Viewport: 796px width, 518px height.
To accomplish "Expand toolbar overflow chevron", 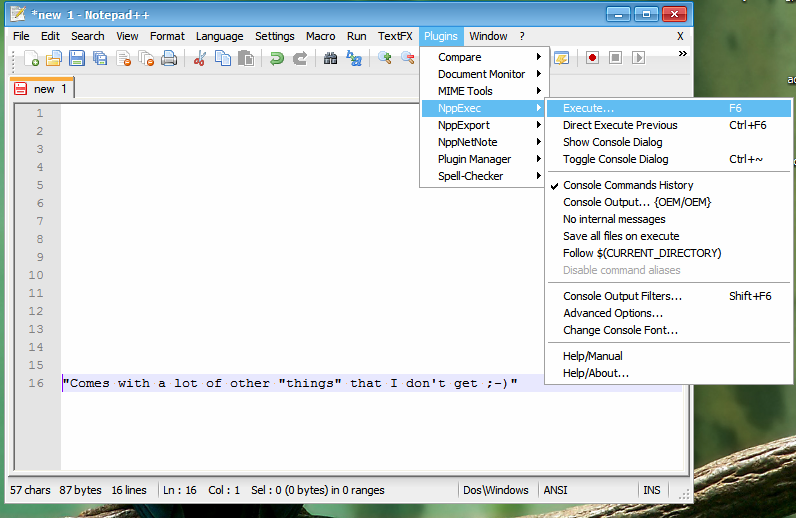I will tap(682, 53).
